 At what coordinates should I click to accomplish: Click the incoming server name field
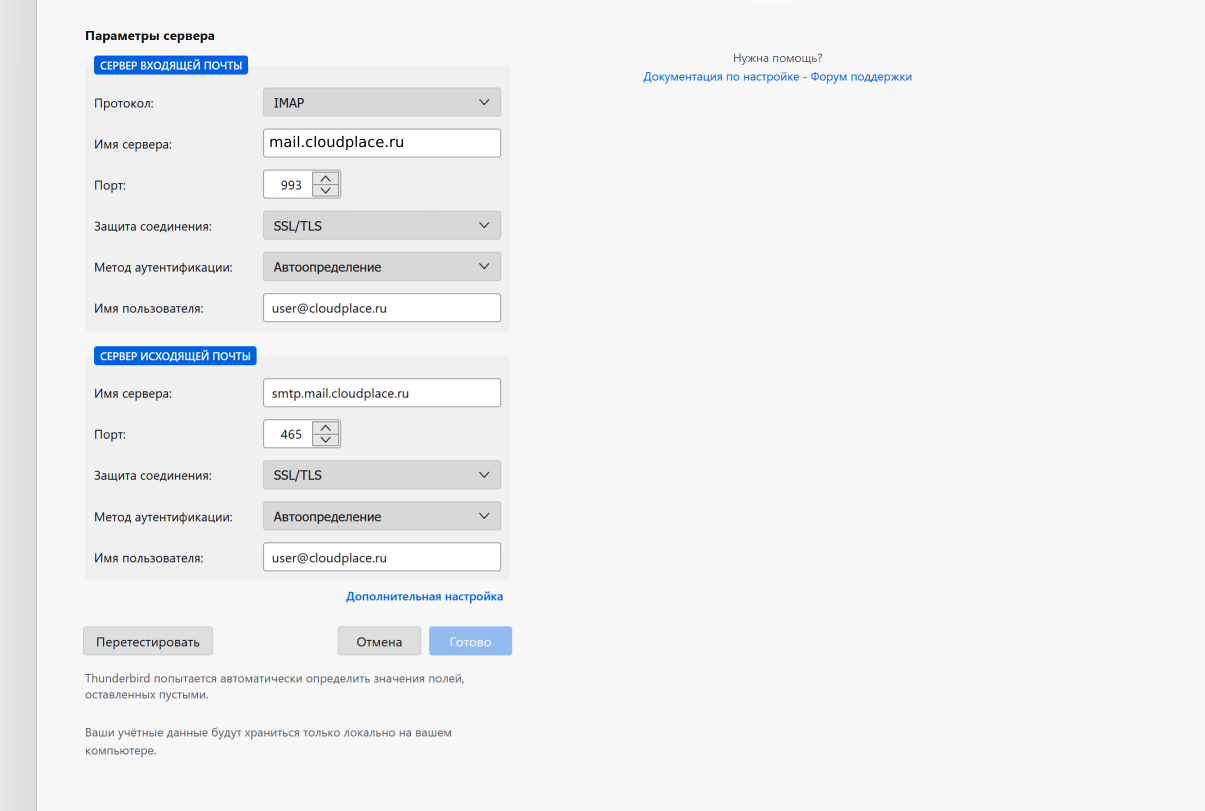(381, 143)
